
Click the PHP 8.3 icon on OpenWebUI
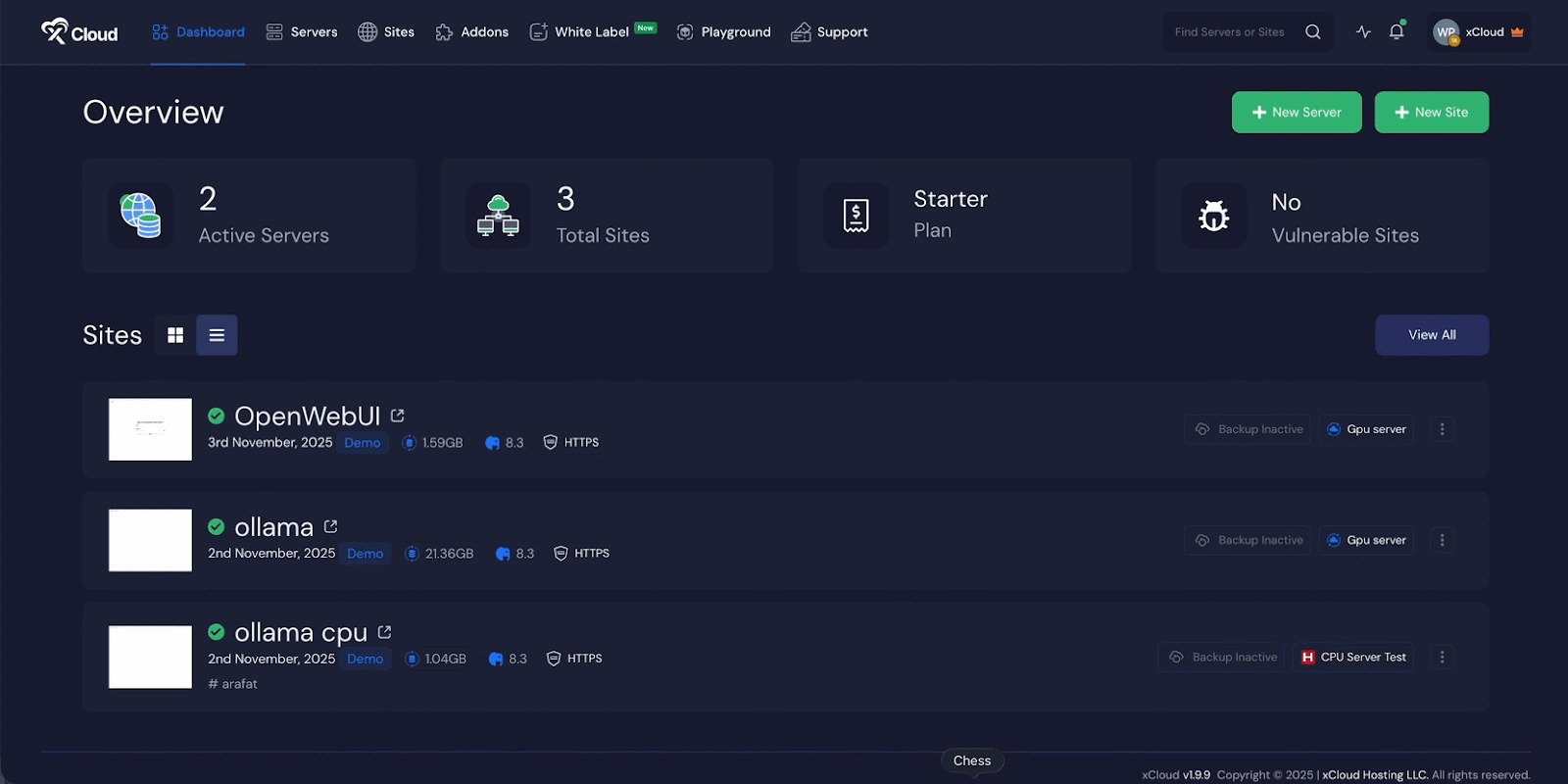(492, 443)
